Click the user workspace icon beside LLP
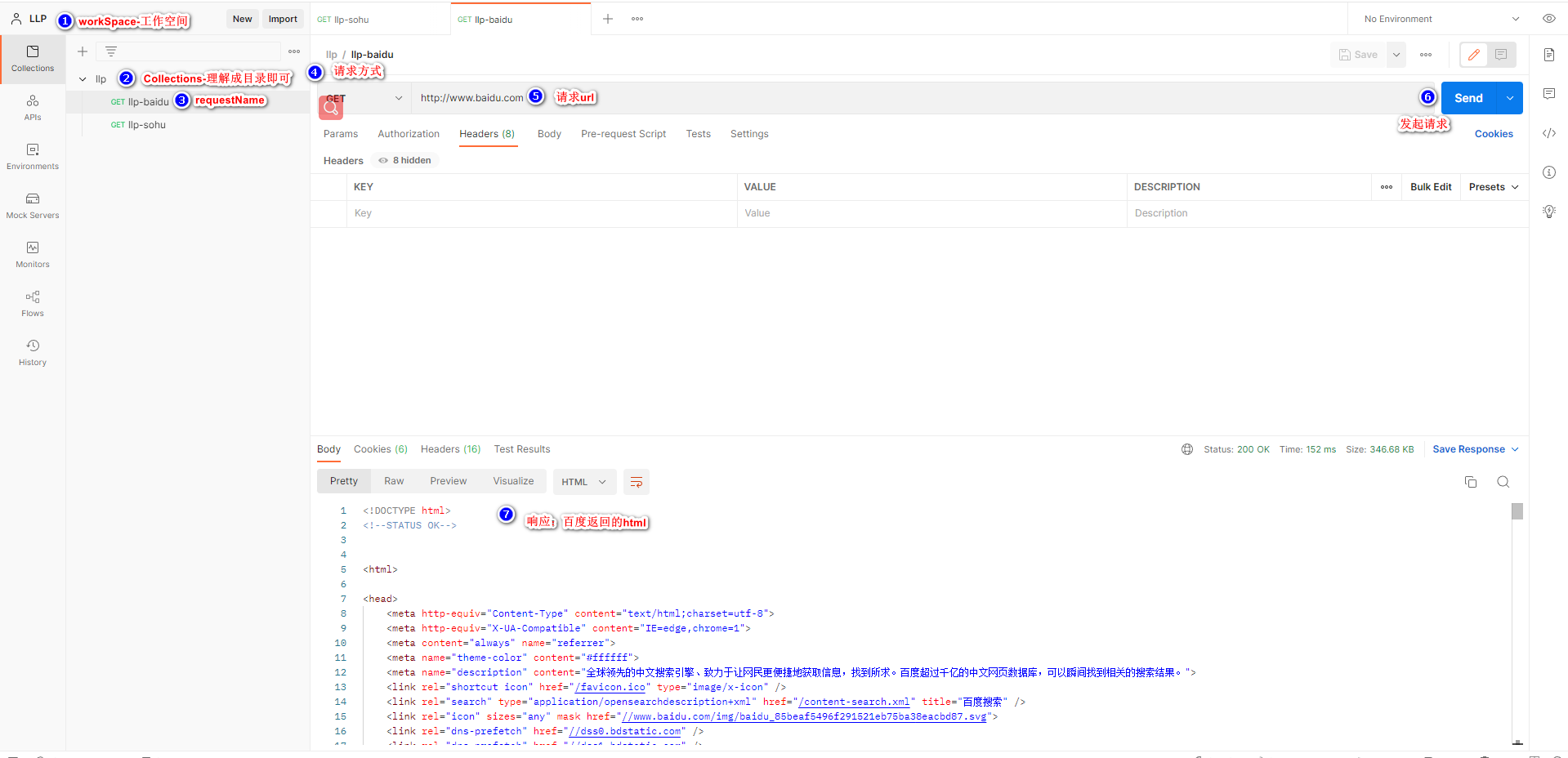Image resolution: width=1568 pixels, height=758 pixels. (x=16, y=19)
